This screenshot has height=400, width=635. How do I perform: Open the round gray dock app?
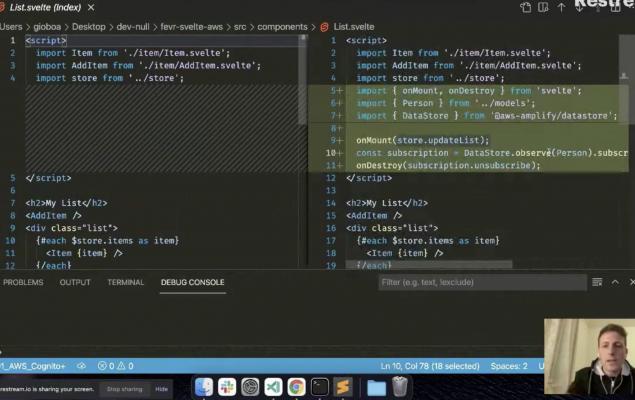pos(250,387)
